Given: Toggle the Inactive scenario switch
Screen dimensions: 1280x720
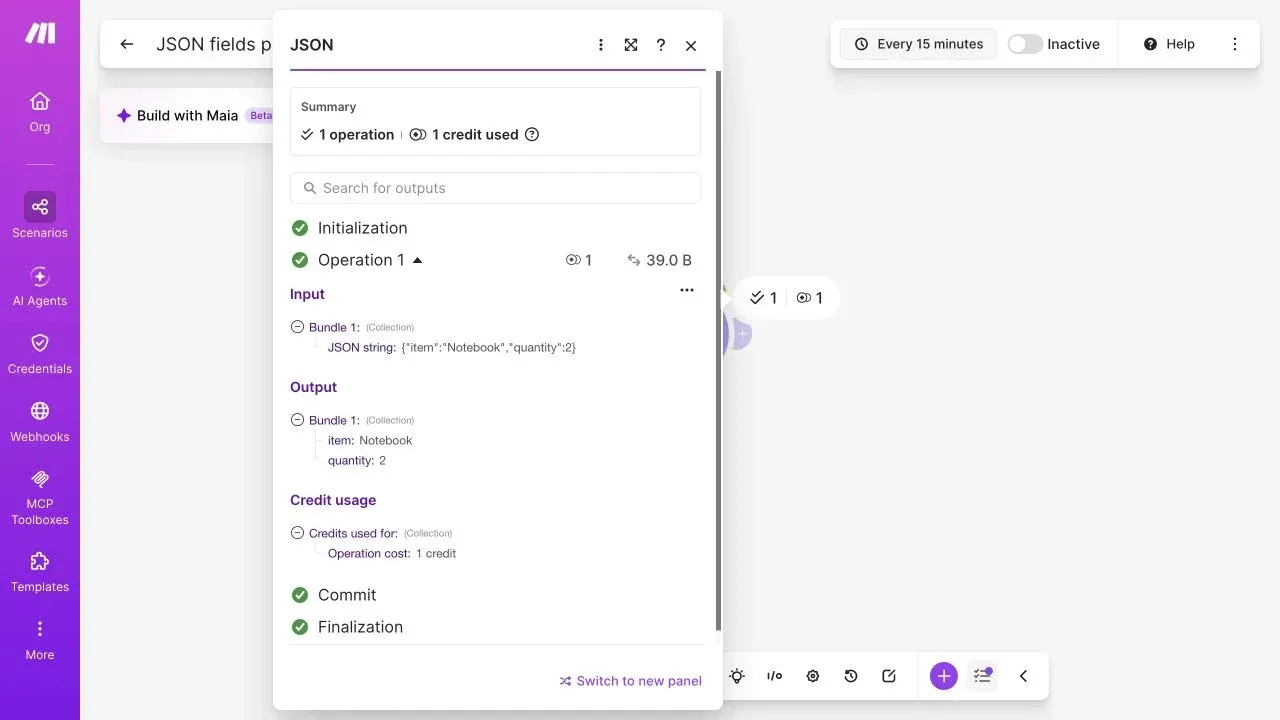Looking at the screenshot, I should (x=1025, y=44).
